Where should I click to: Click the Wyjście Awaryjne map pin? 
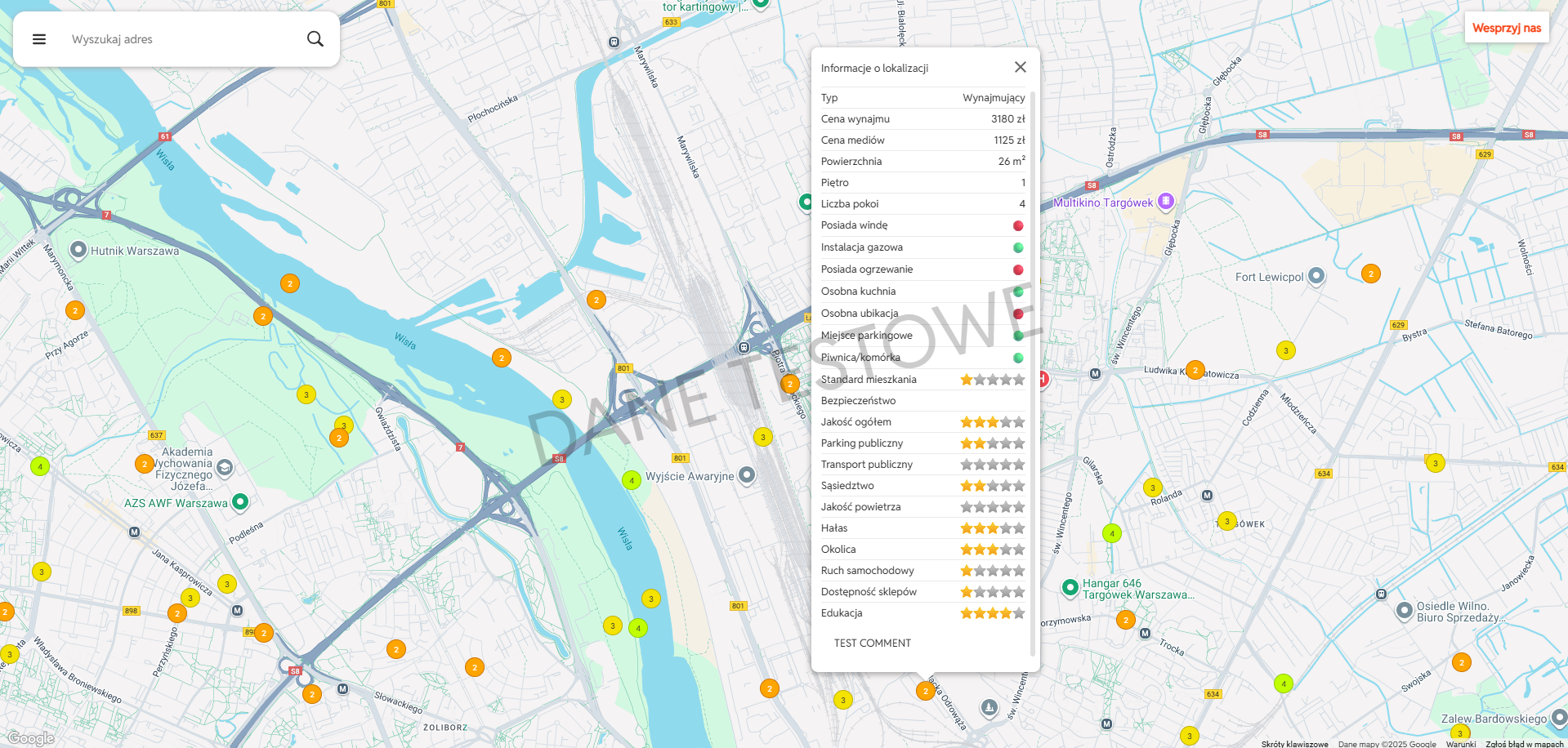[747, 475]
